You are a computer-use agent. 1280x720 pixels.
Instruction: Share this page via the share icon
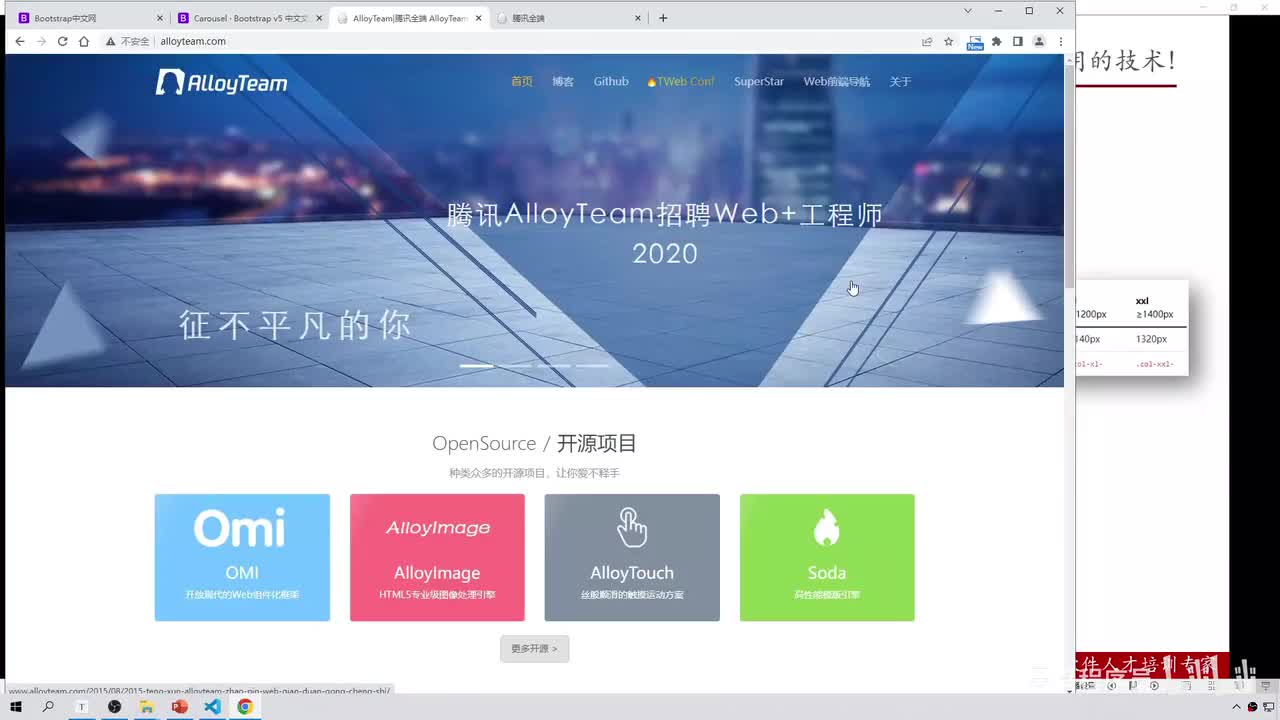tap(927, 41)
